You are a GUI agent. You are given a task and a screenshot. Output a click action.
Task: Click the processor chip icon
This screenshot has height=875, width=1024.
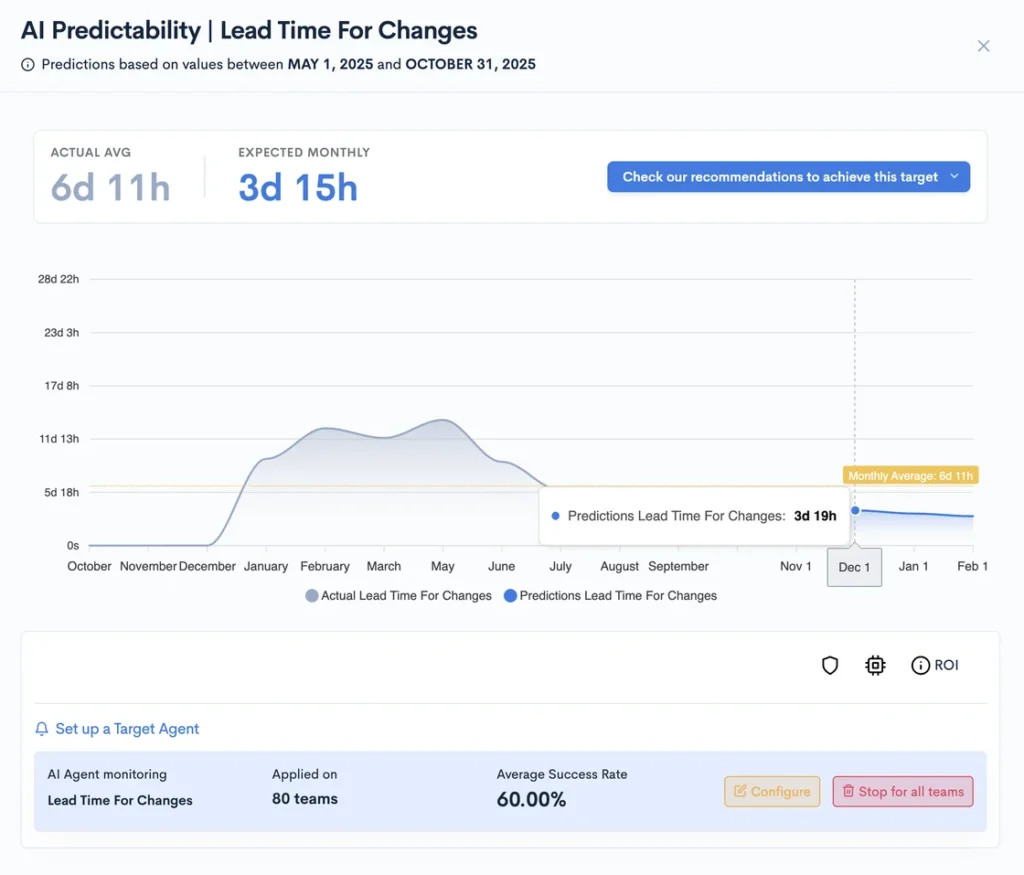pos(875,665)
